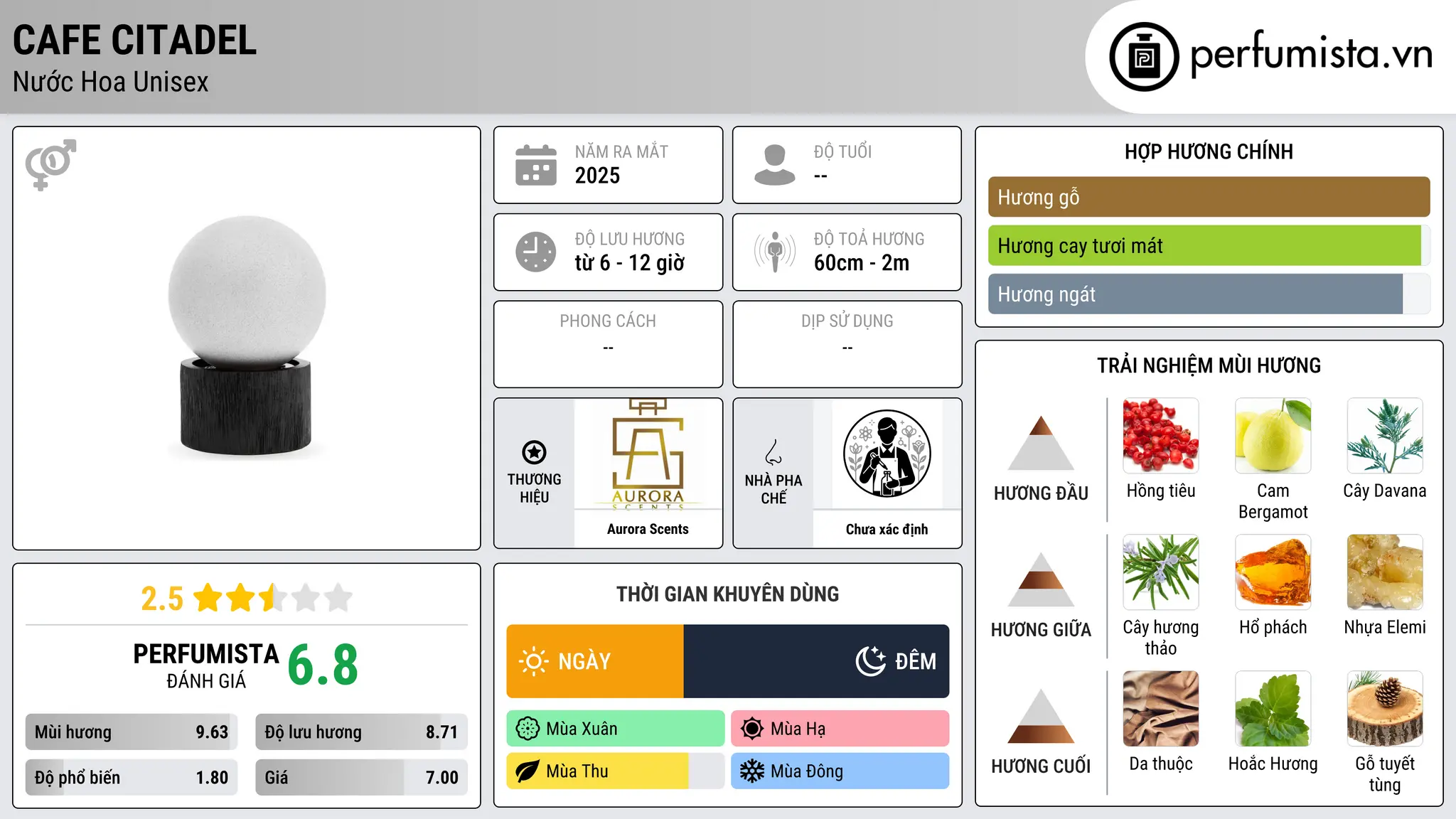Click the release year 2025
1456x819 pixels.
pos(597,176)
